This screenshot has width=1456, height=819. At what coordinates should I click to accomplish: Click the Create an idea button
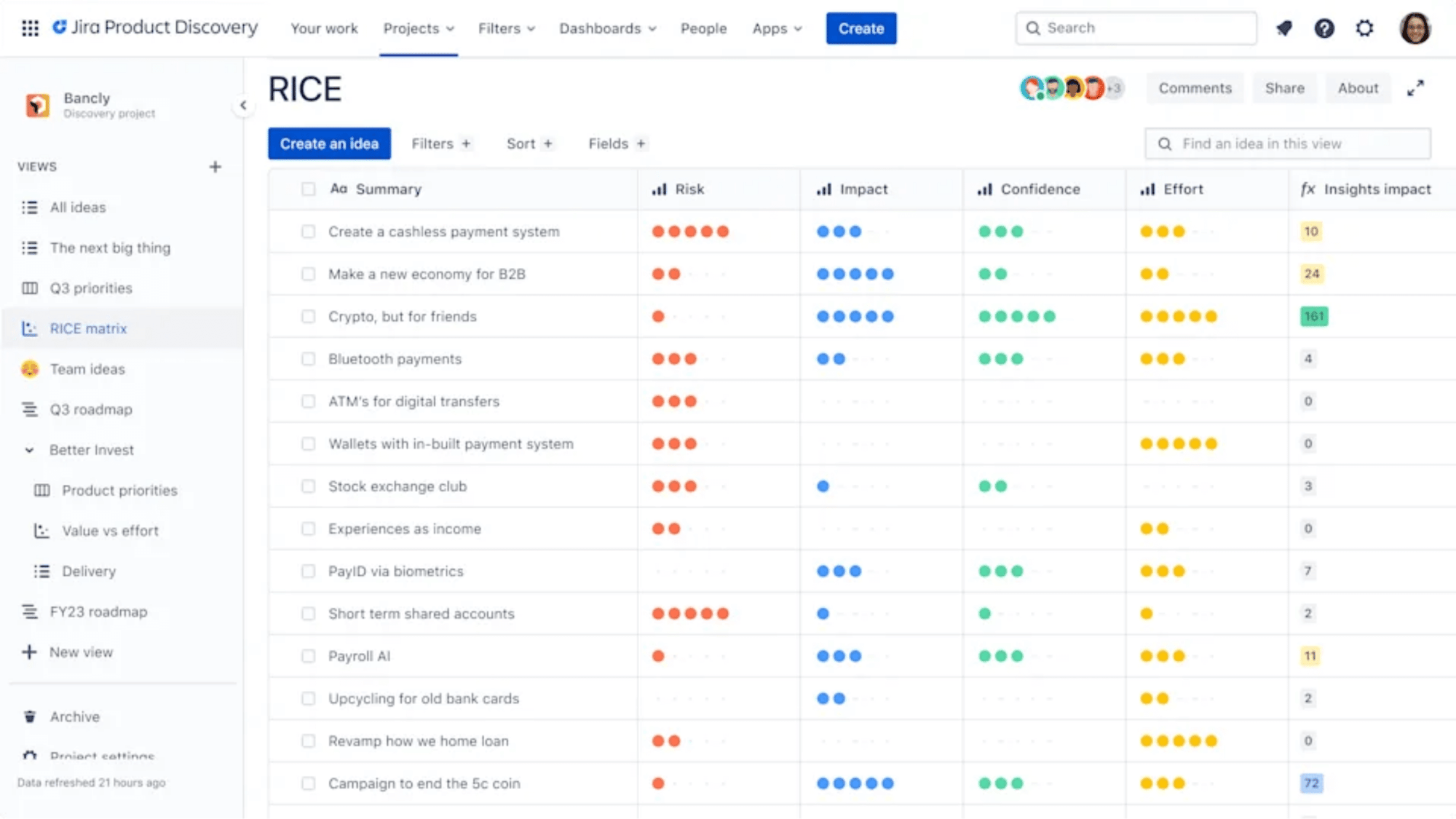point(329,144)
